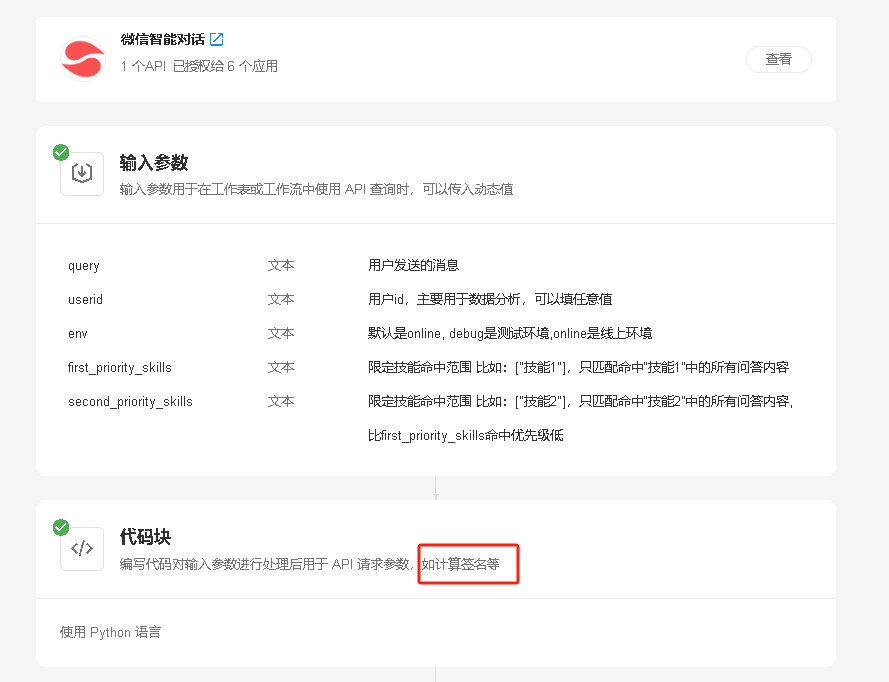Click text 比first_priority_skills命中优先级低
Screen dimensions: 889x682
coord(465,435)
